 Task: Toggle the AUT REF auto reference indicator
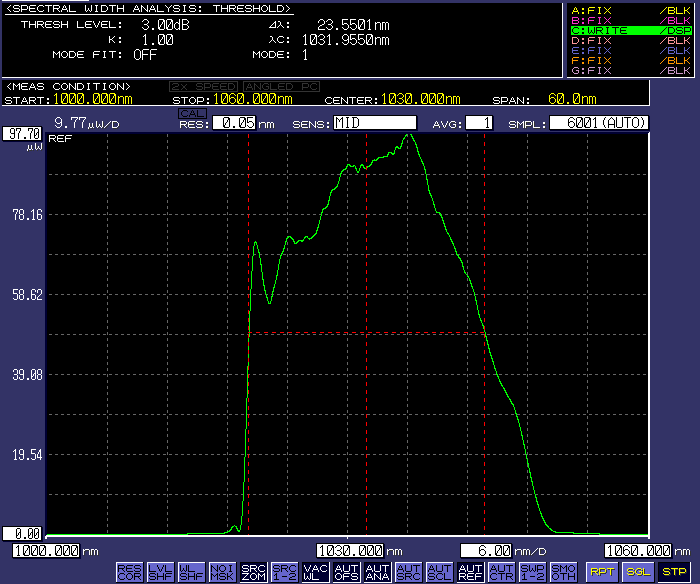click(x=471, y=572)
